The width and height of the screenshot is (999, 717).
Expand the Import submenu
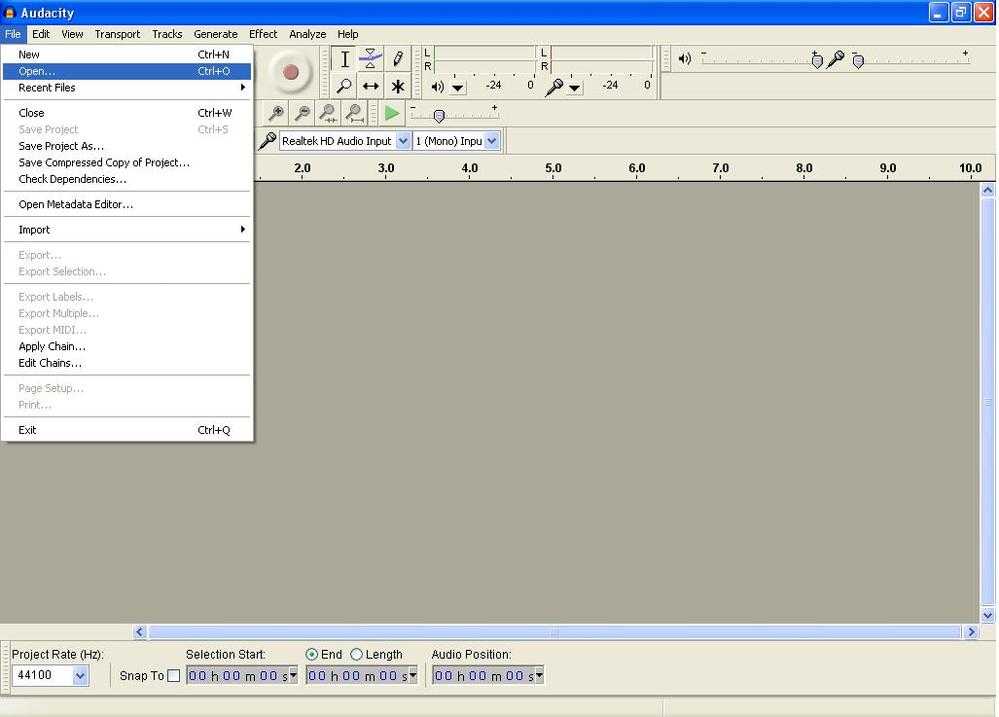coord(127,229)
